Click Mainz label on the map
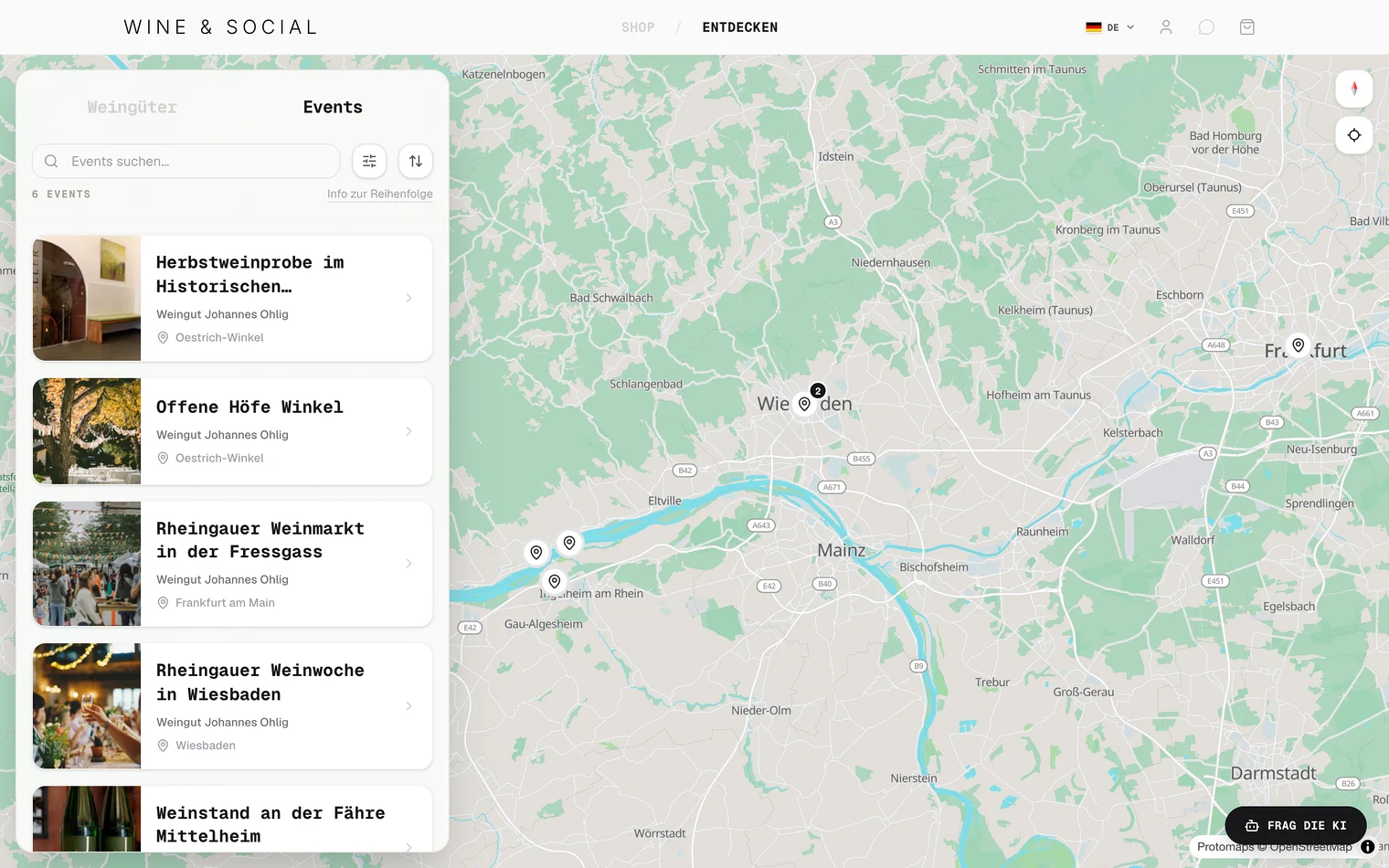This screenshot has height=868, width=1389. 842,550
